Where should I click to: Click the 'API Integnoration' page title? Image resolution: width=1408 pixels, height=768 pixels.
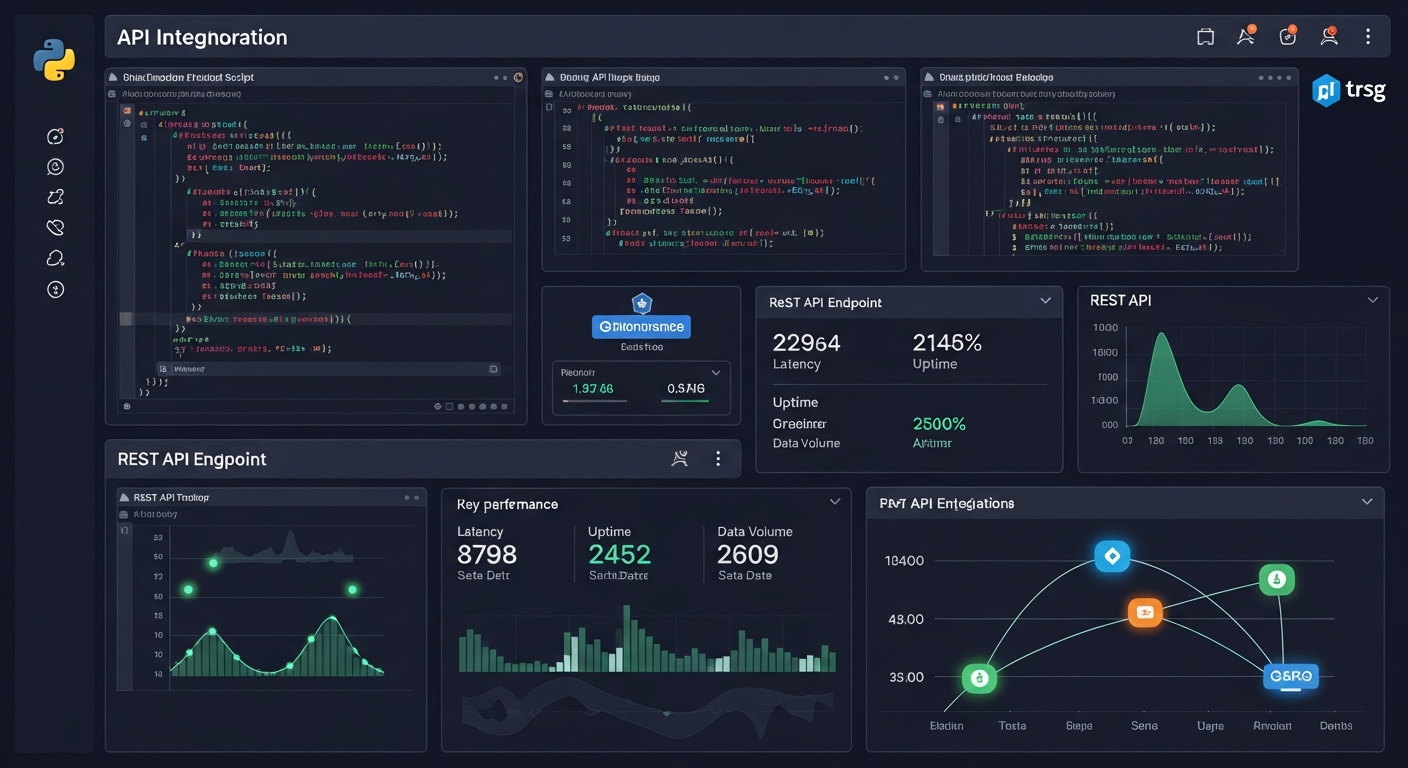pos(202,37)
